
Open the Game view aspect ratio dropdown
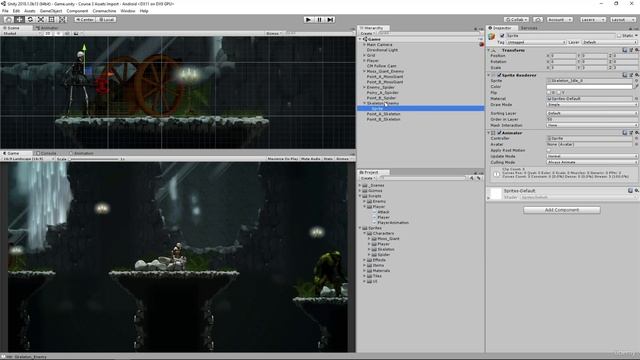(x=28, y=159)
